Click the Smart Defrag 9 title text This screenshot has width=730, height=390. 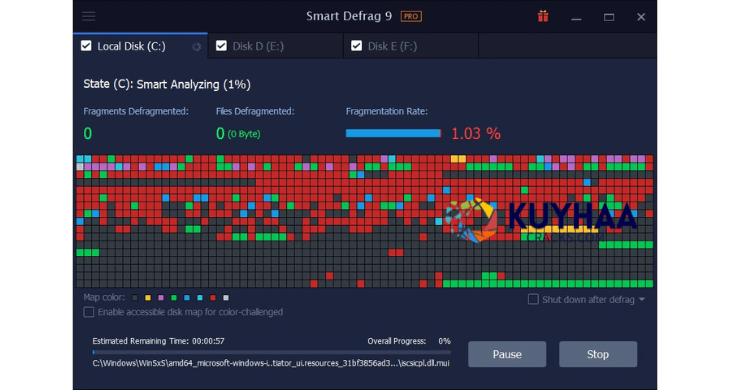[x=349, y=16]
